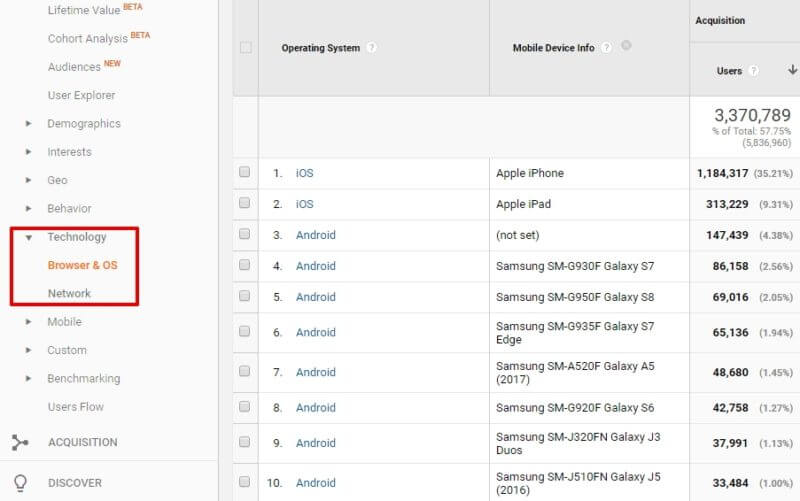Select the Apple iPad device cell
This screenshot has height=501, width=800.
[x=523, y=204]
